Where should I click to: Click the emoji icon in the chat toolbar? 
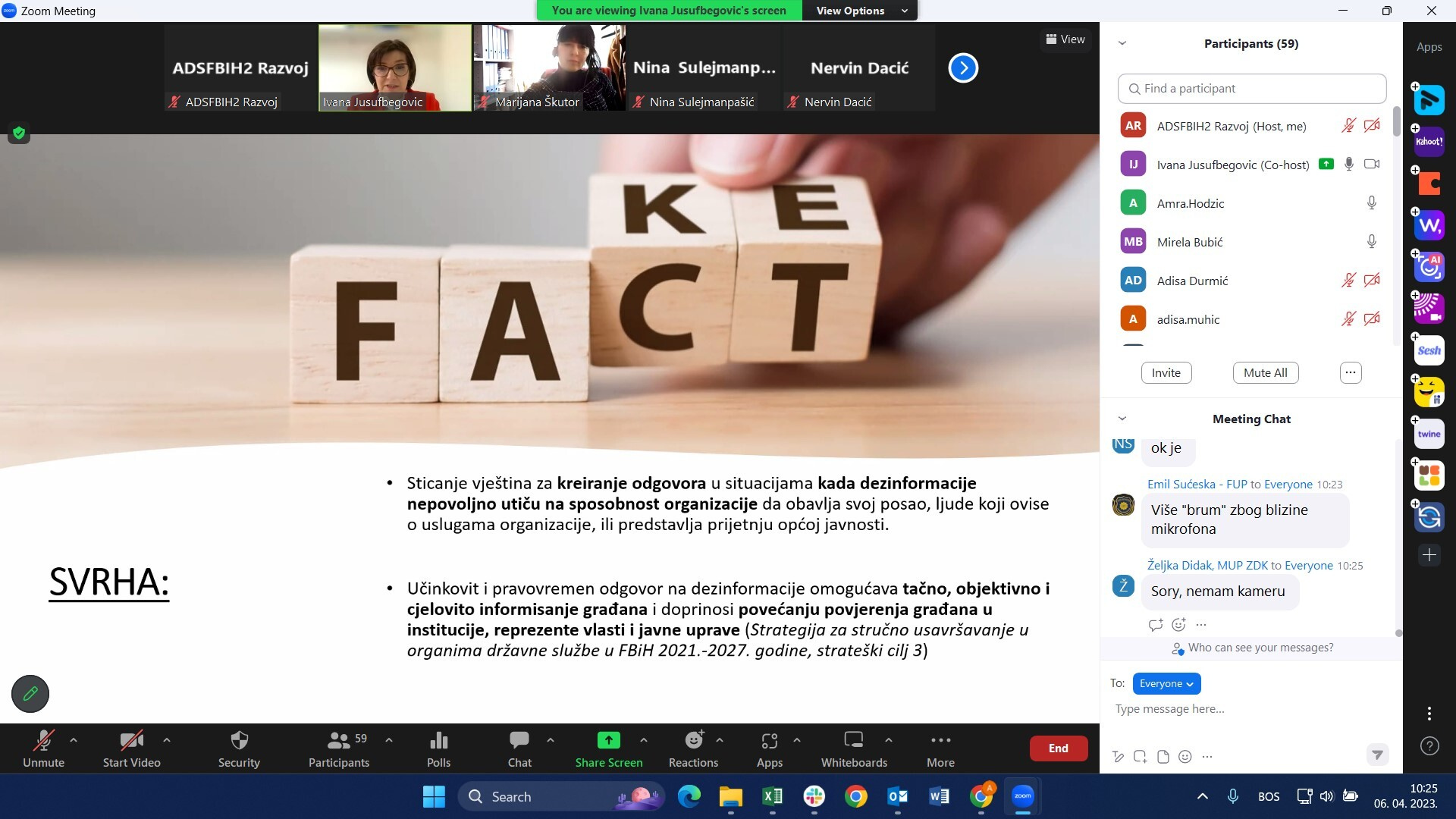pos(1185,756)
